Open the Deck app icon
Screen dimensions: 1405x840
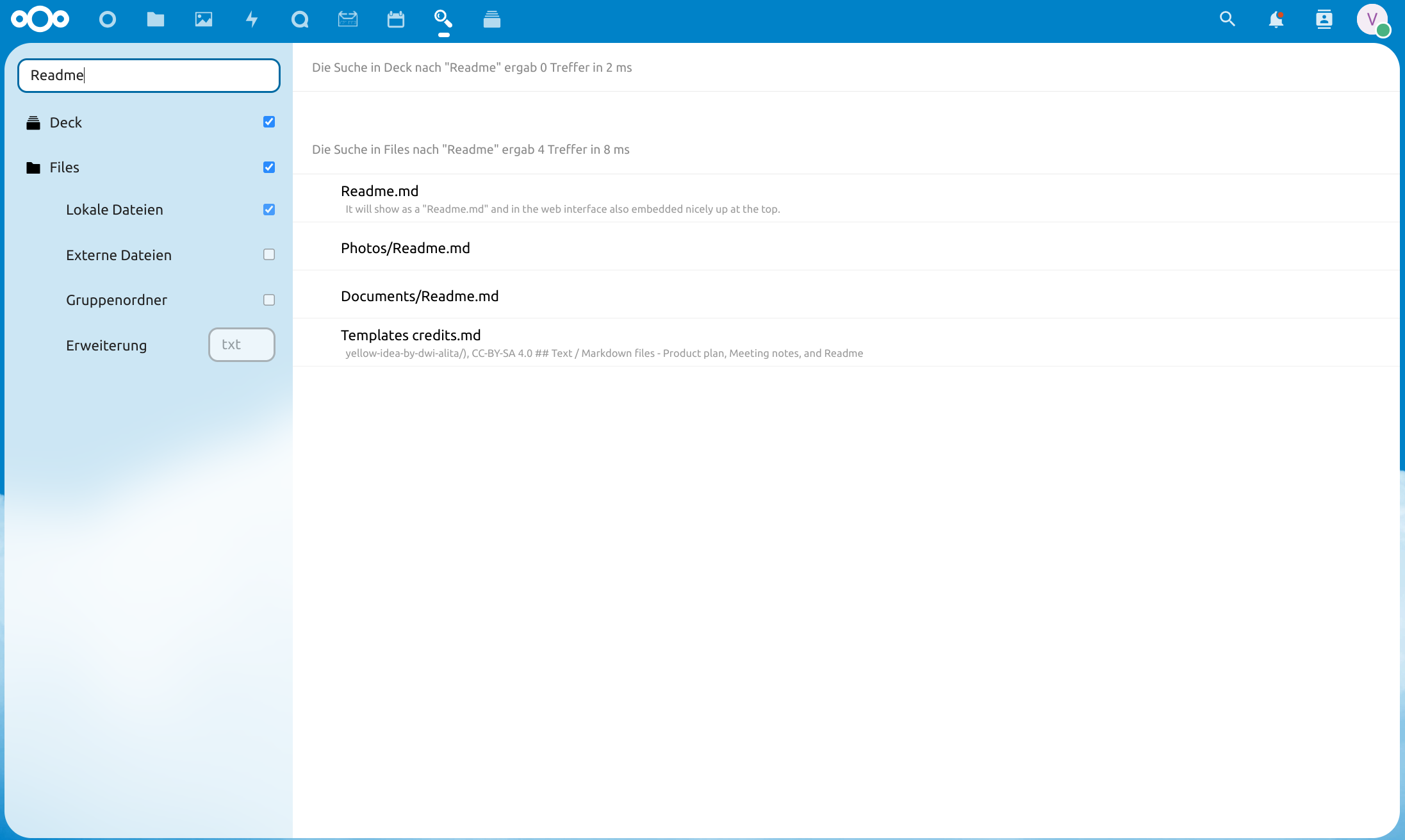pyautogui.click(x=492, y=19)
